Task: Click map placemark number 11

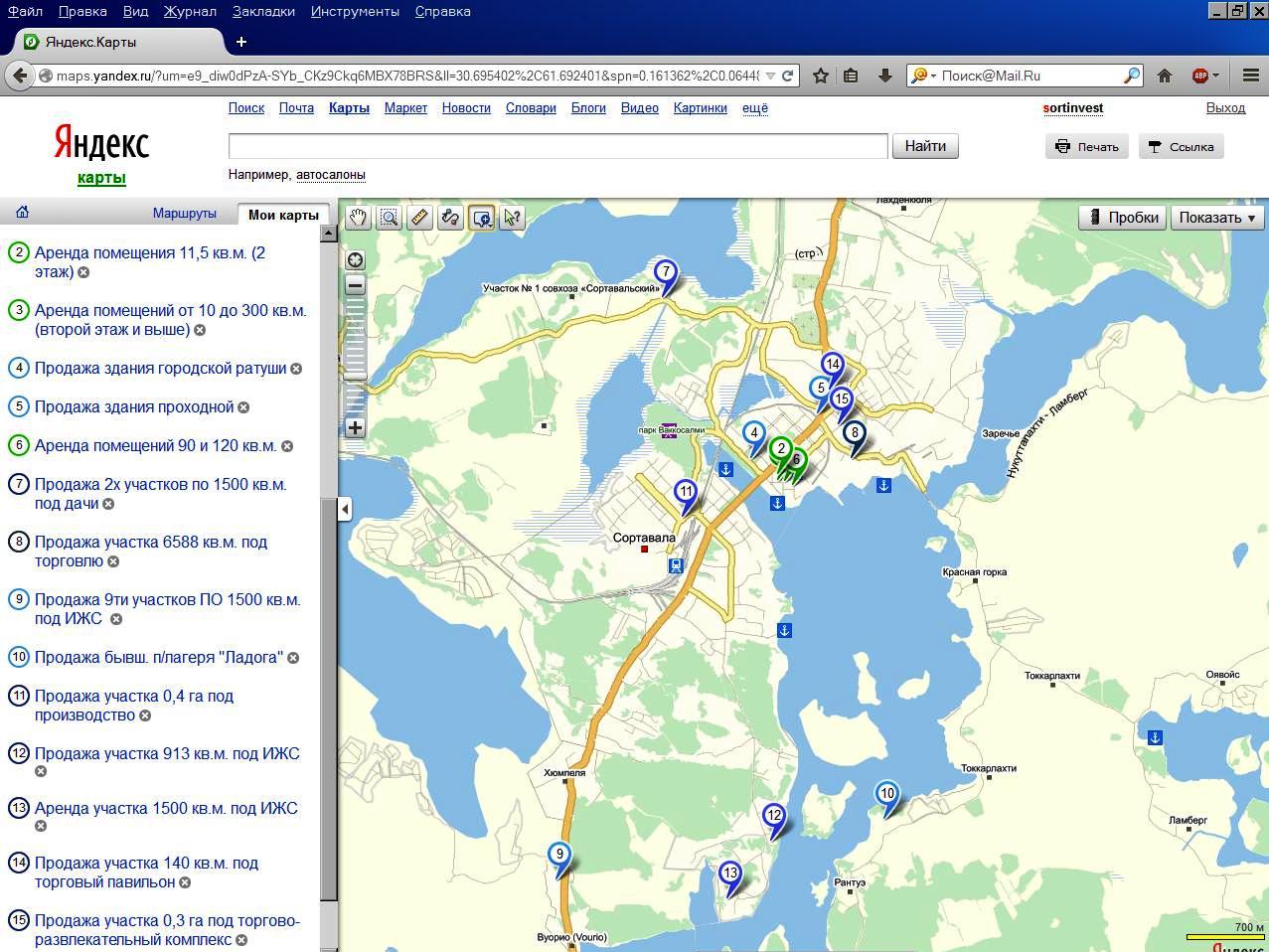Action: [x=686, y=492]
